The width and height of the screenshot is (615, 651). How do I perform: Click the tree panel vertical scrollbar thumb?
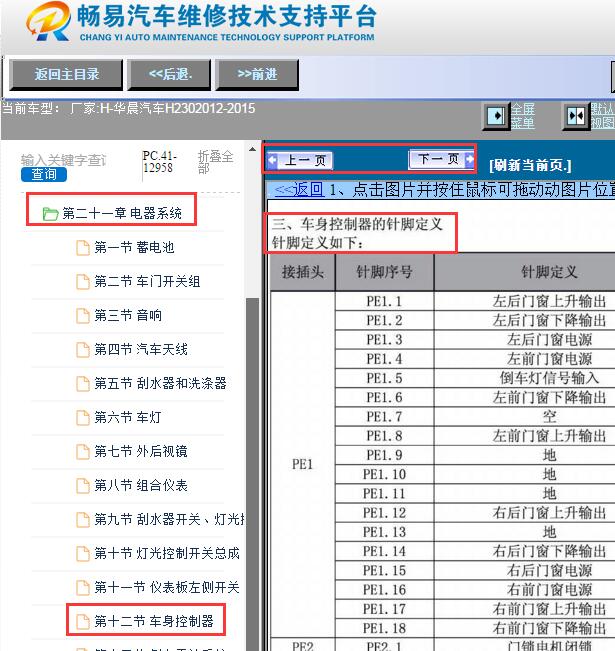(x=252, y=473)
